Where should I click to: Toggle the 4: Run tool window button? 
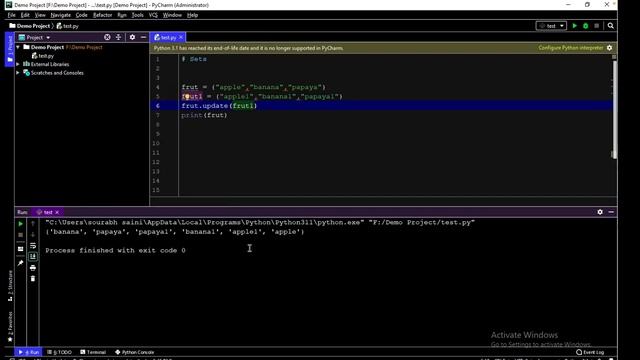tap(28, 352)
